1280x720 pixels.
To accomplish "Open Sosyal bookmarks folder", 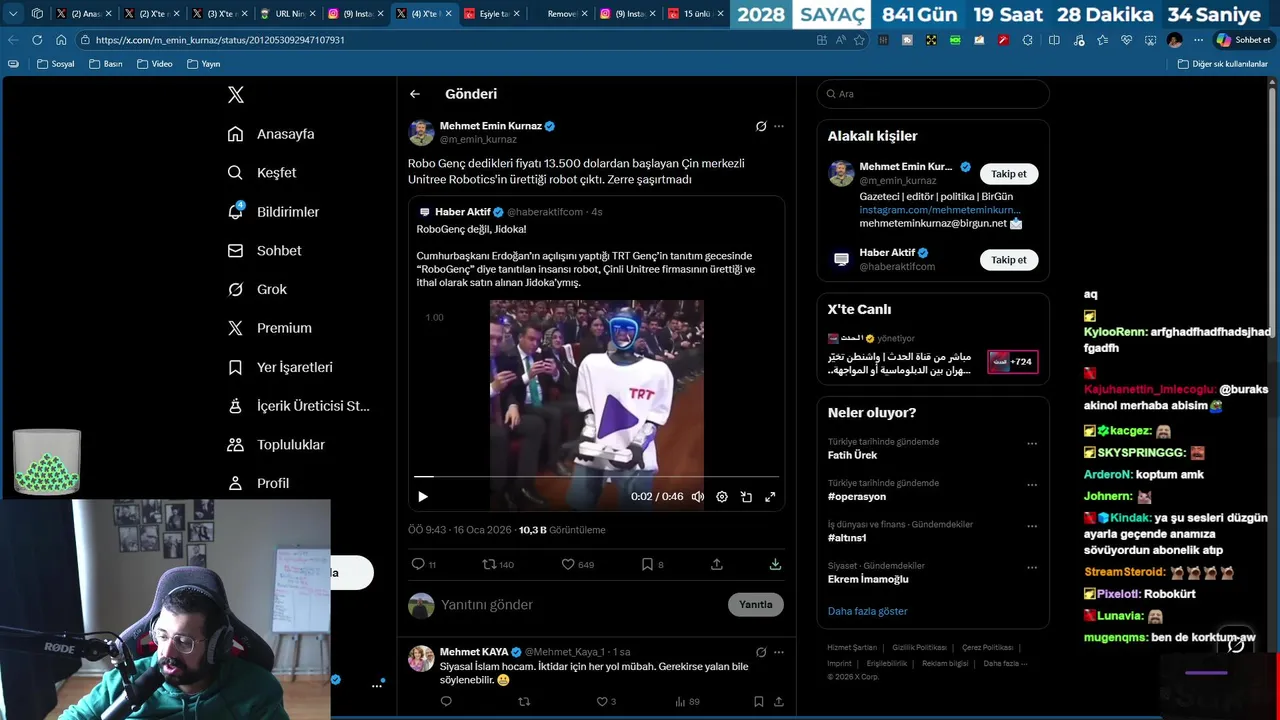I will tap(55, 64).
